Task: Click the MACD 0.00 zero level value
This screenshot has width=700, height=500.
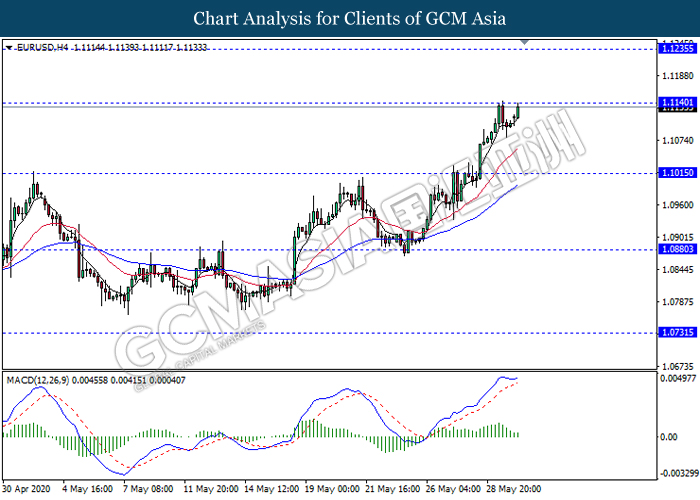Action: tap(669, 437)
